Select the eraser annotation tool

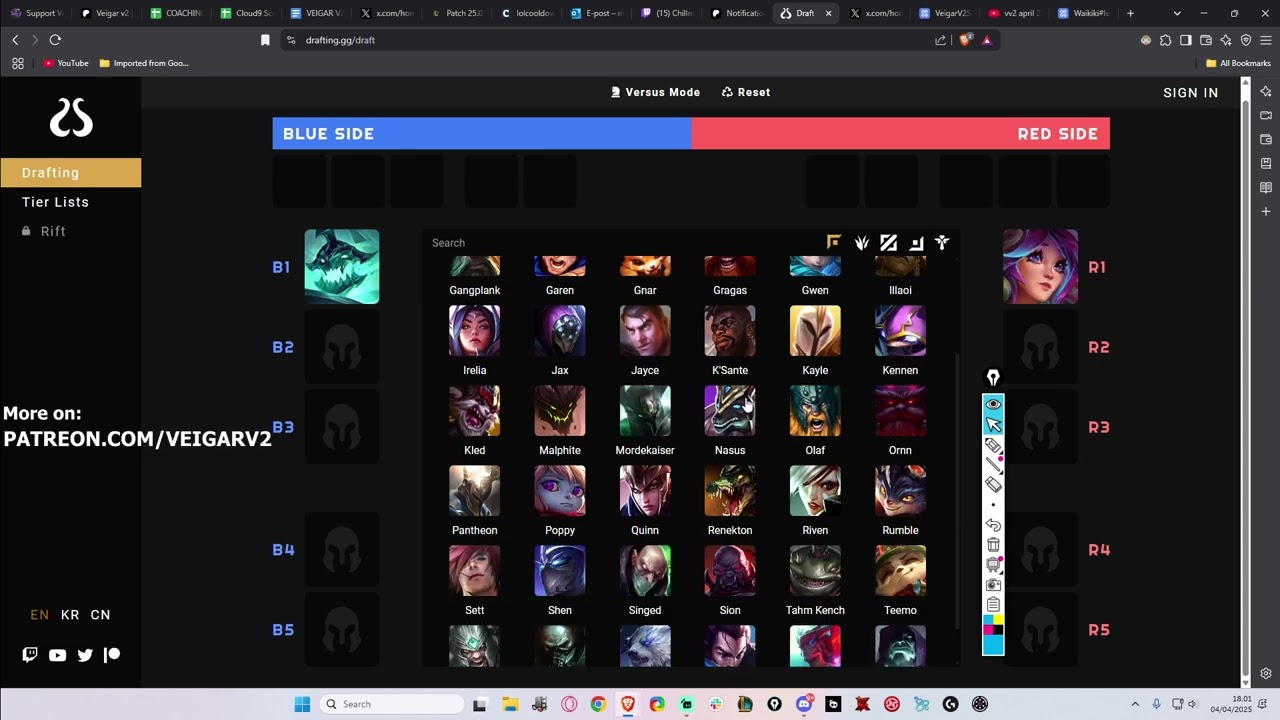click(993, 485)
